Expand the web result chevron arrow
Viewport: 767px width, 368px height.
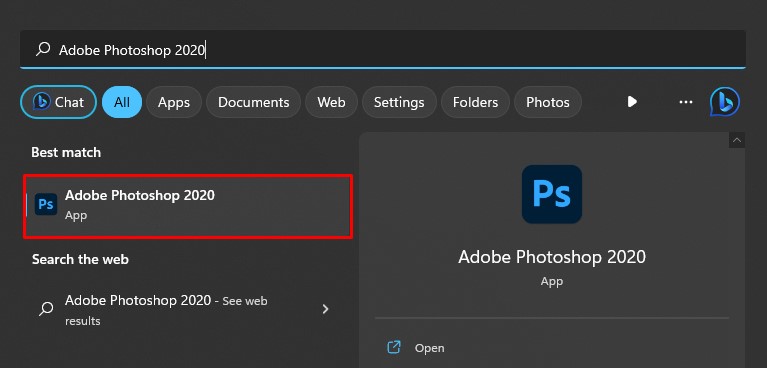[x=325, y=309]
